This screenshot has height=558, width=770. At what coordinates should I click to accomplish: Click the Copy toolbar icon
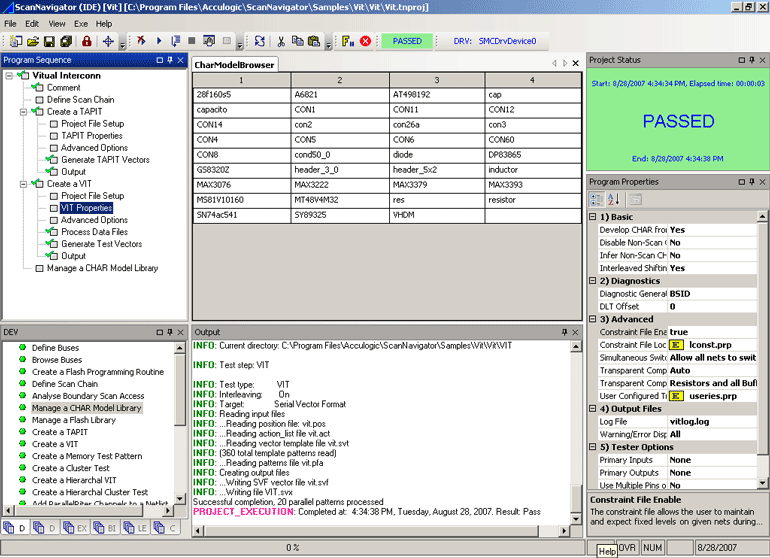tap(298, 41)
